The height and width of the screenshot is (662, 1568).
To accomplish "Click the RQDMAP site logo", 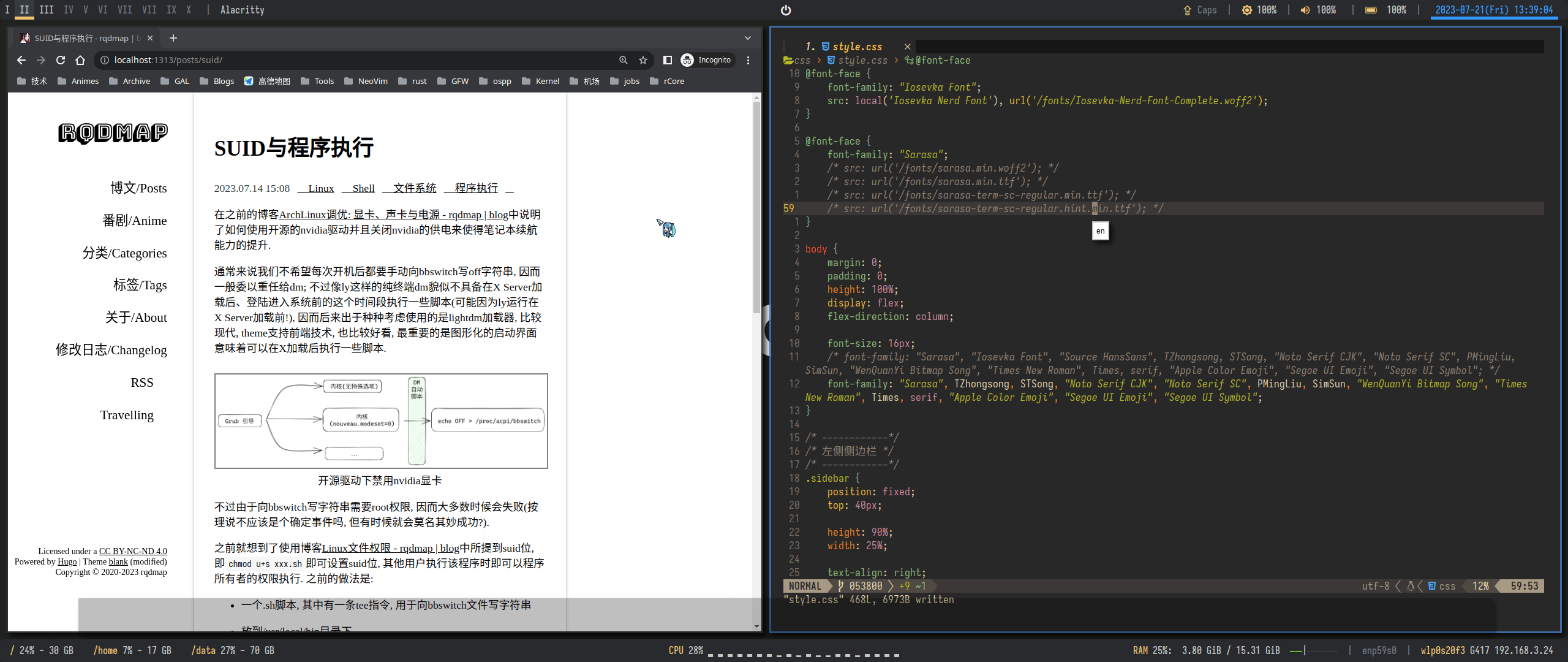I will [113, 133].
